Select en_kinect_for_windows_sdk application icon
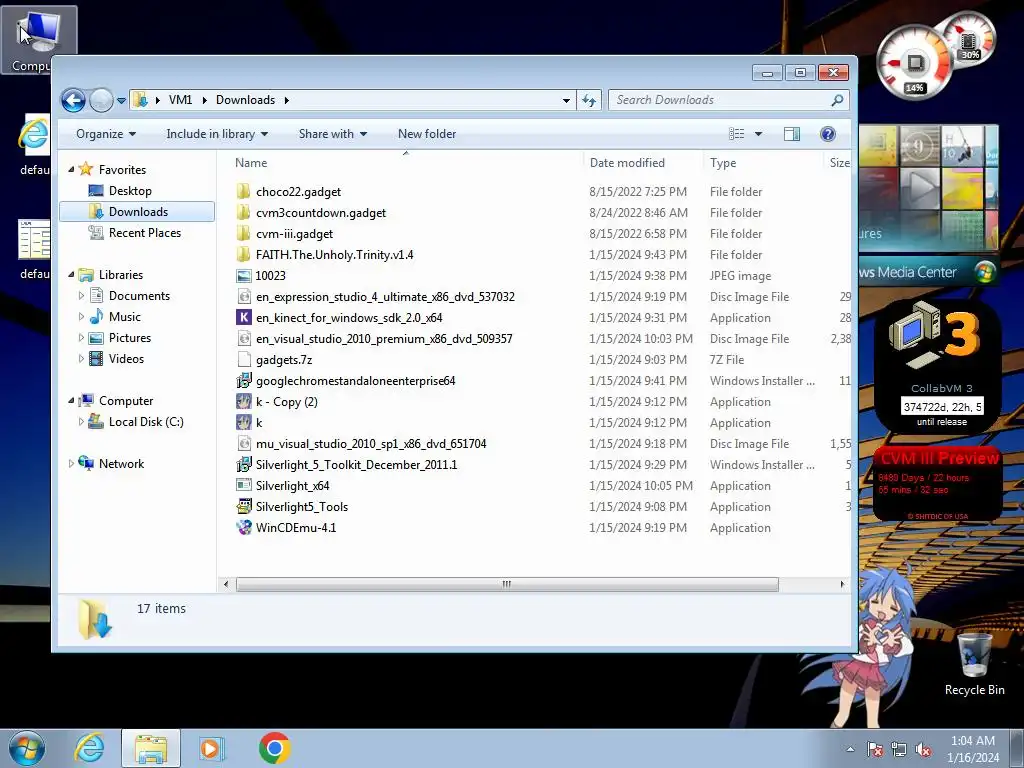 [x=244, y=317]
